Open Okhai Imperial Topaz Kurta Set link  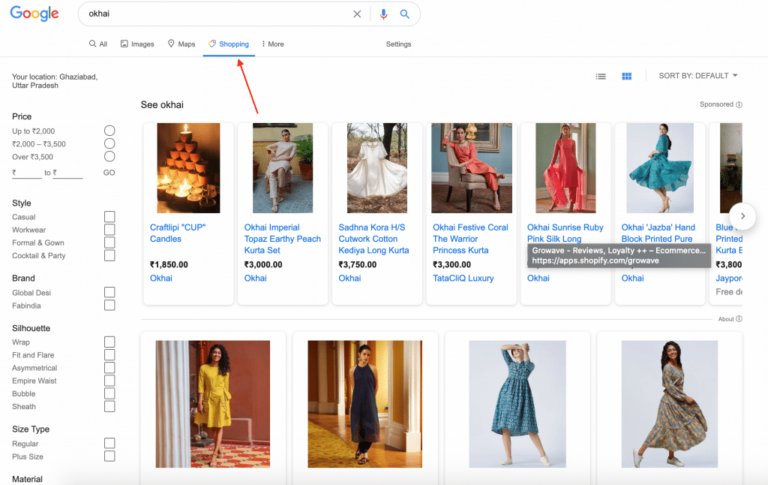click(283, 239)
